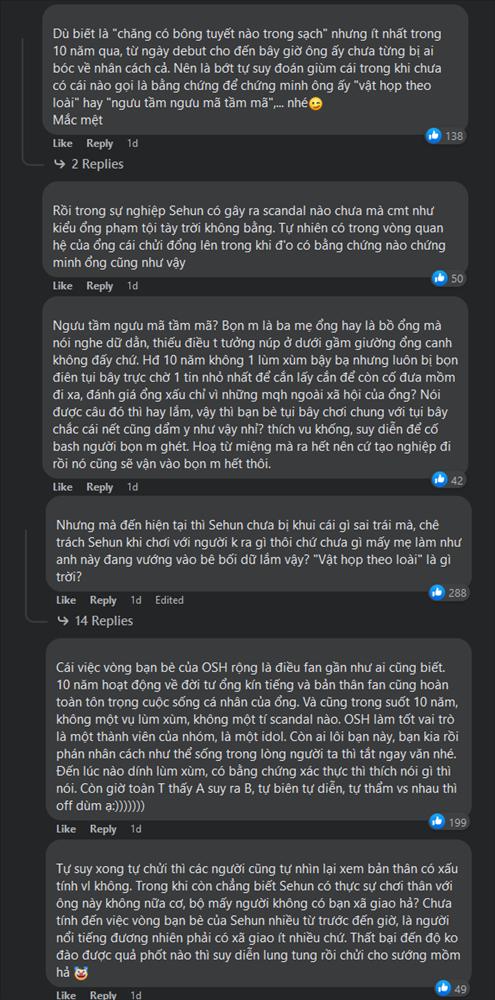495x1000 pixels.
Task: Like the comment ending with "Mắc mệt"
Action: [62, 143]
